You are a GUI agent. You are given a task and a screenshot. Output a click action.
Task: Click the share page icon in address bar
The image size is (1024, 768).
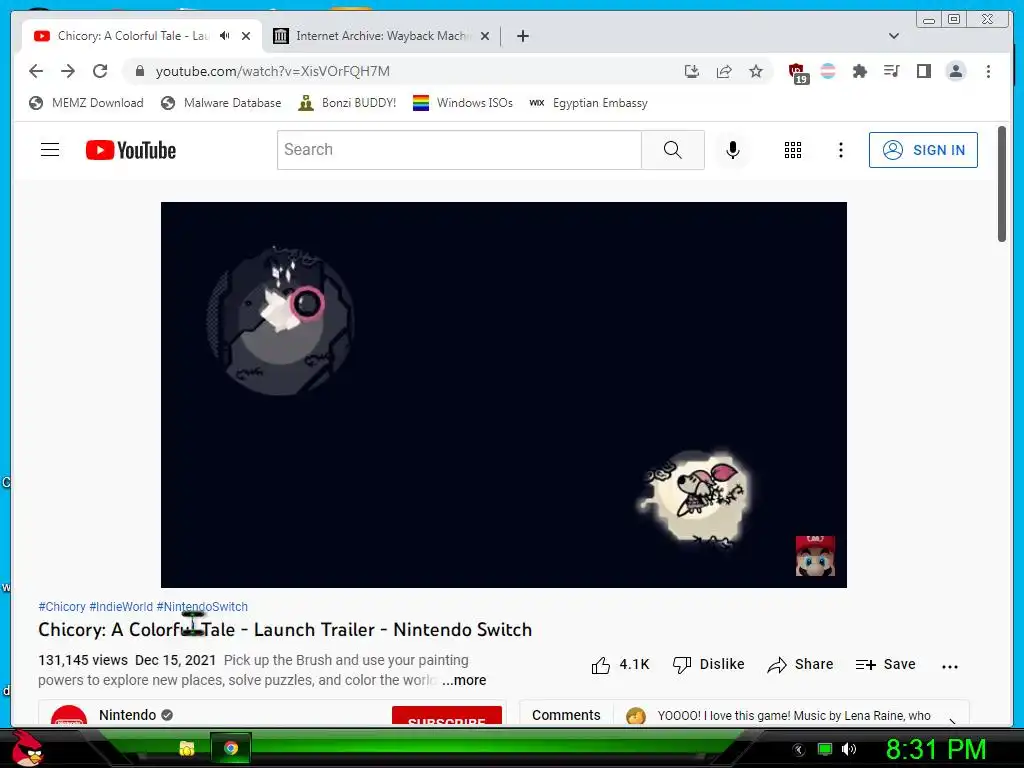pyautogui.click(x=724, y=71)
